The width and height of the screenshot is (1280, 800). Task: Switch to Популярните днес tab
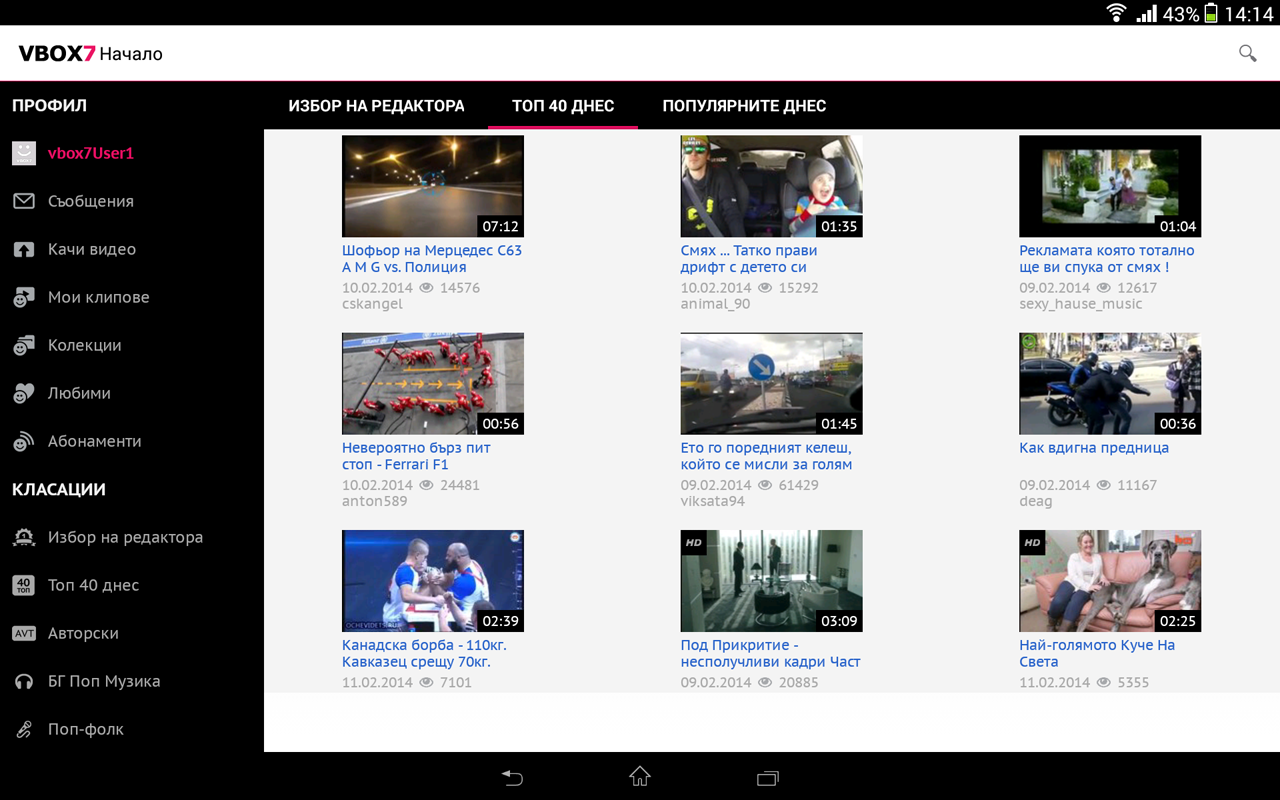coord(744,106)
